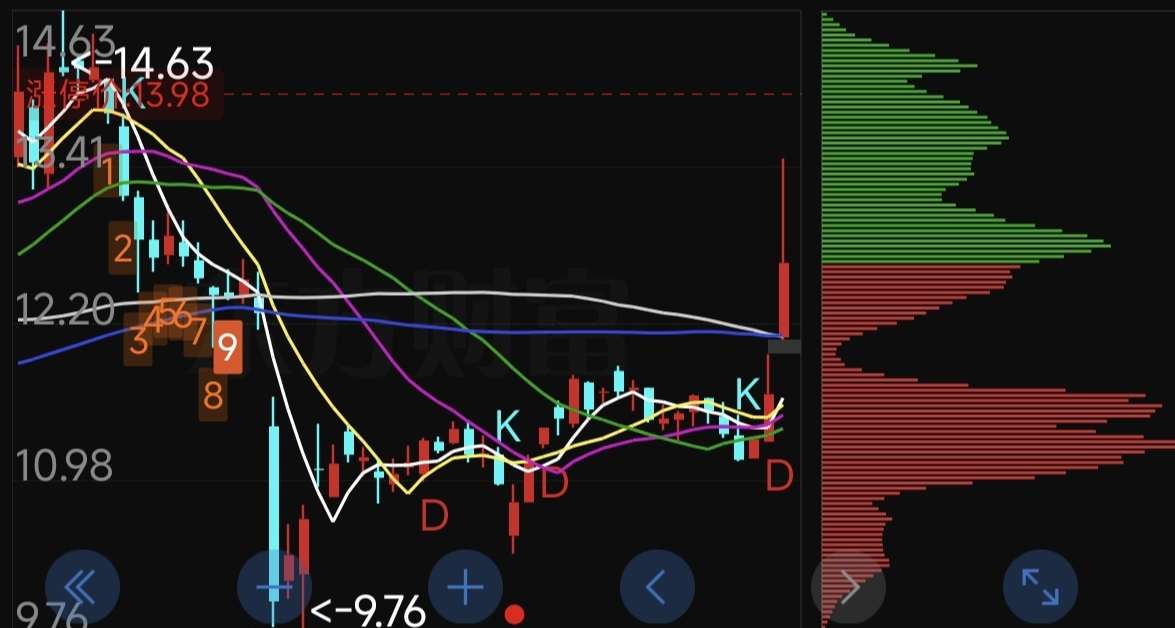
Task: Select the orange 1 sequence marker
Action: [x=107, y=173]
